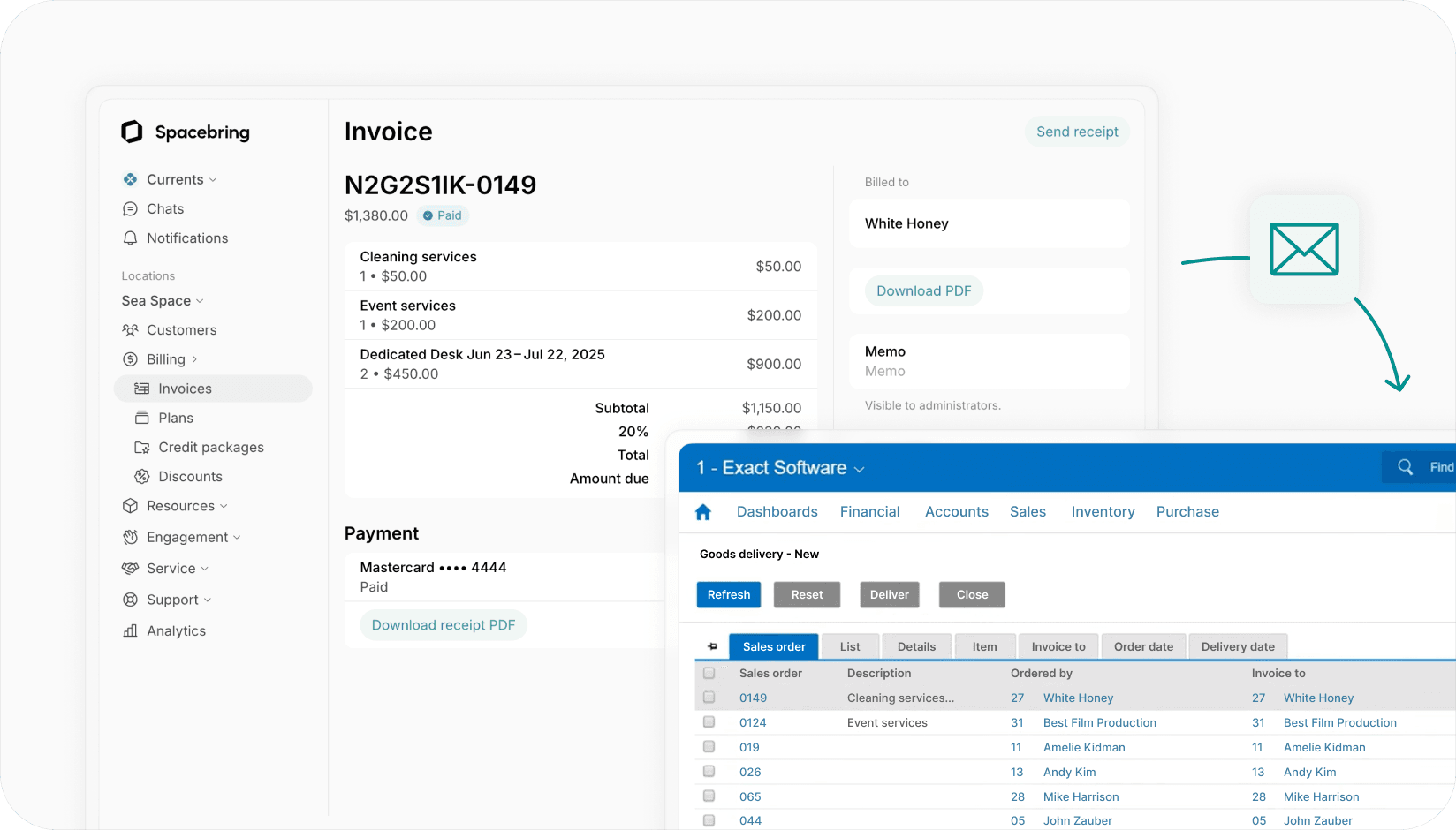Open the Exact Software company dropdown
Screen dimensions: 1456x830
(859, 469)
